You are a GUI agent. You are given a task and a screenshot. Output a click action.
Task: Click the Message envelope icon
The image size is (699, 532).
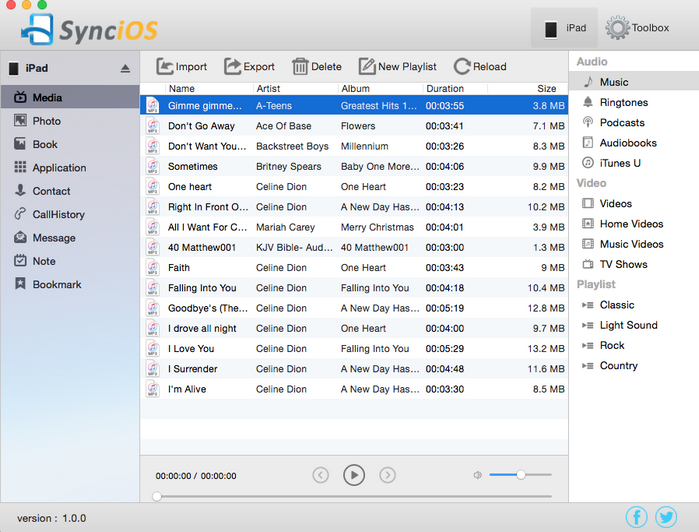click(20, 237)
